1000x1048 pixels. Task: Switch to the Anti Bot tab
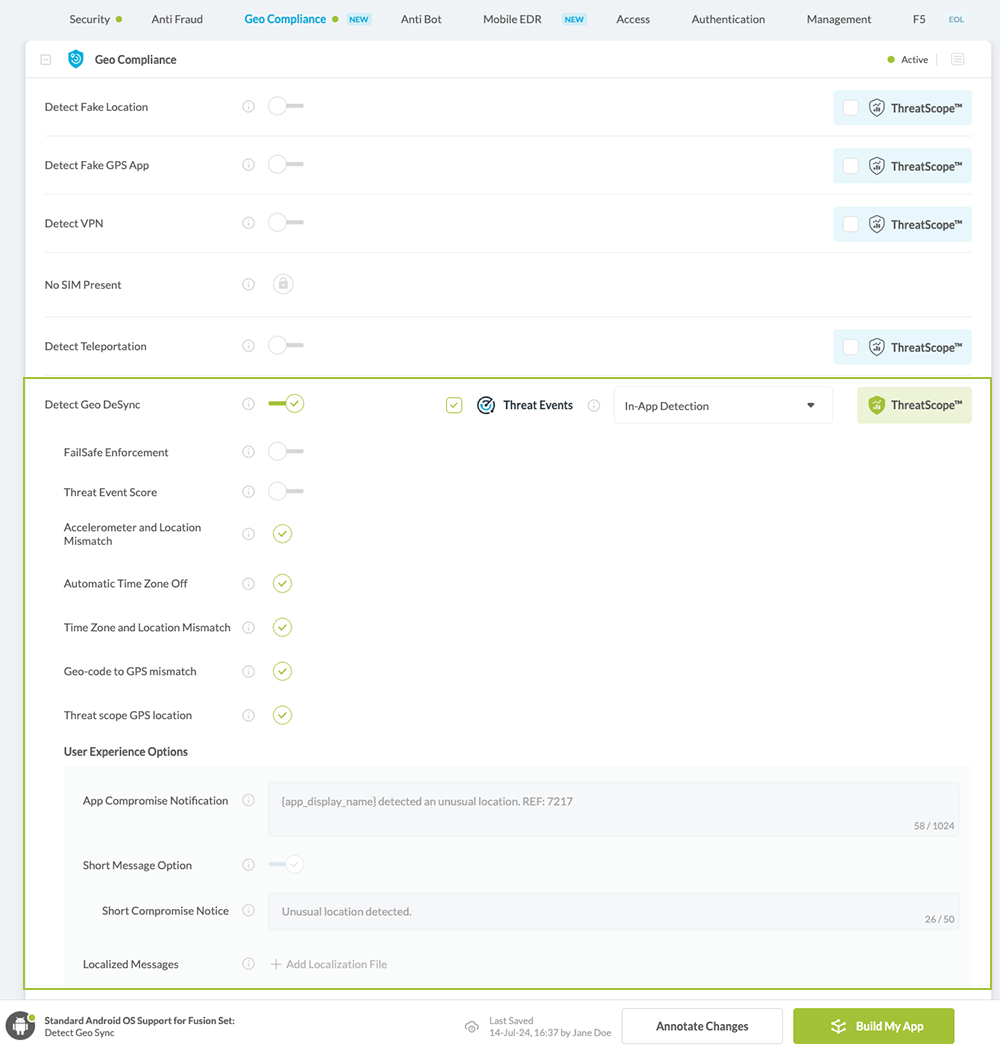click(420, 18)
